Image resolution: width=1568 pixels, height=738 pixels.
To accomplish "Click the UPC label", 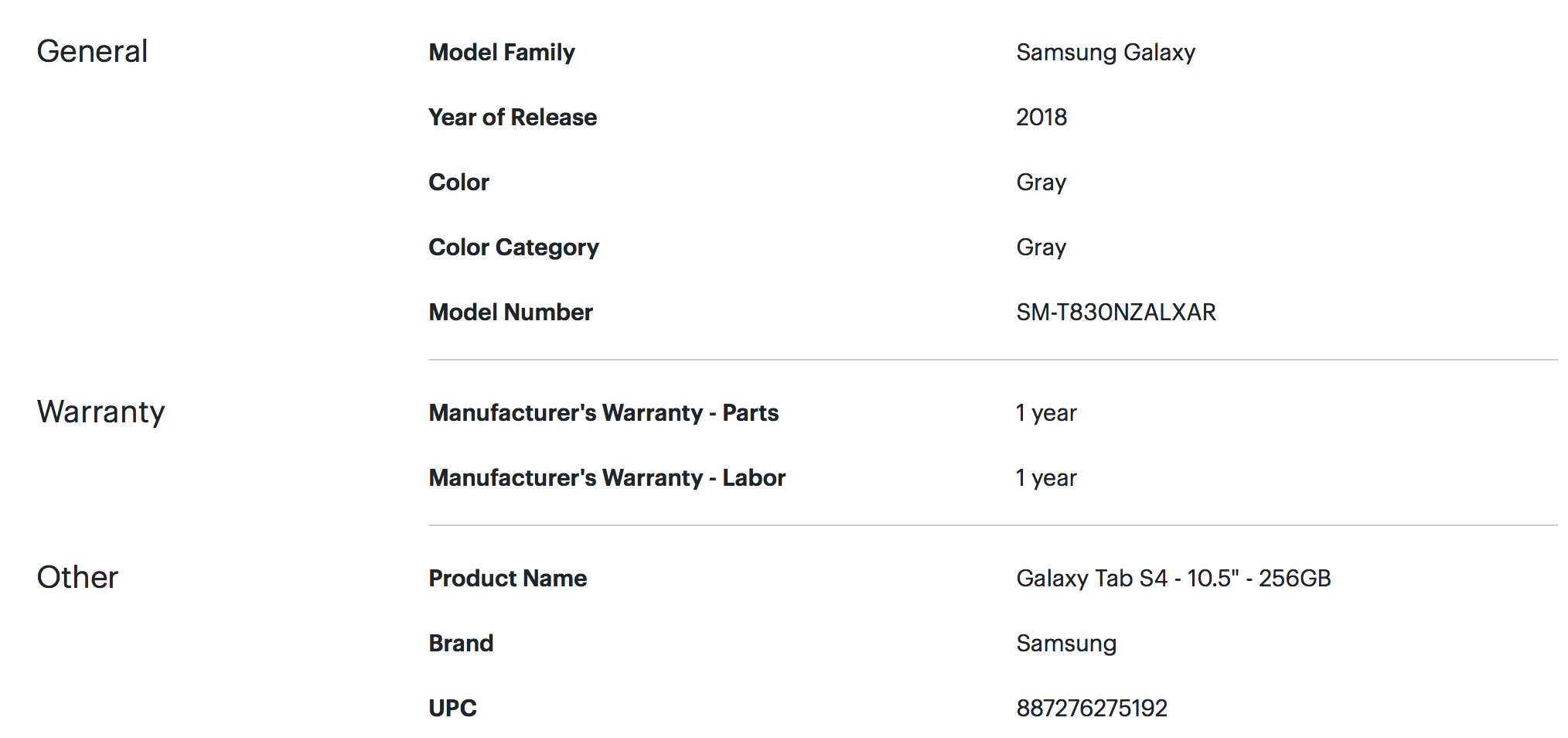I will 452,709.
